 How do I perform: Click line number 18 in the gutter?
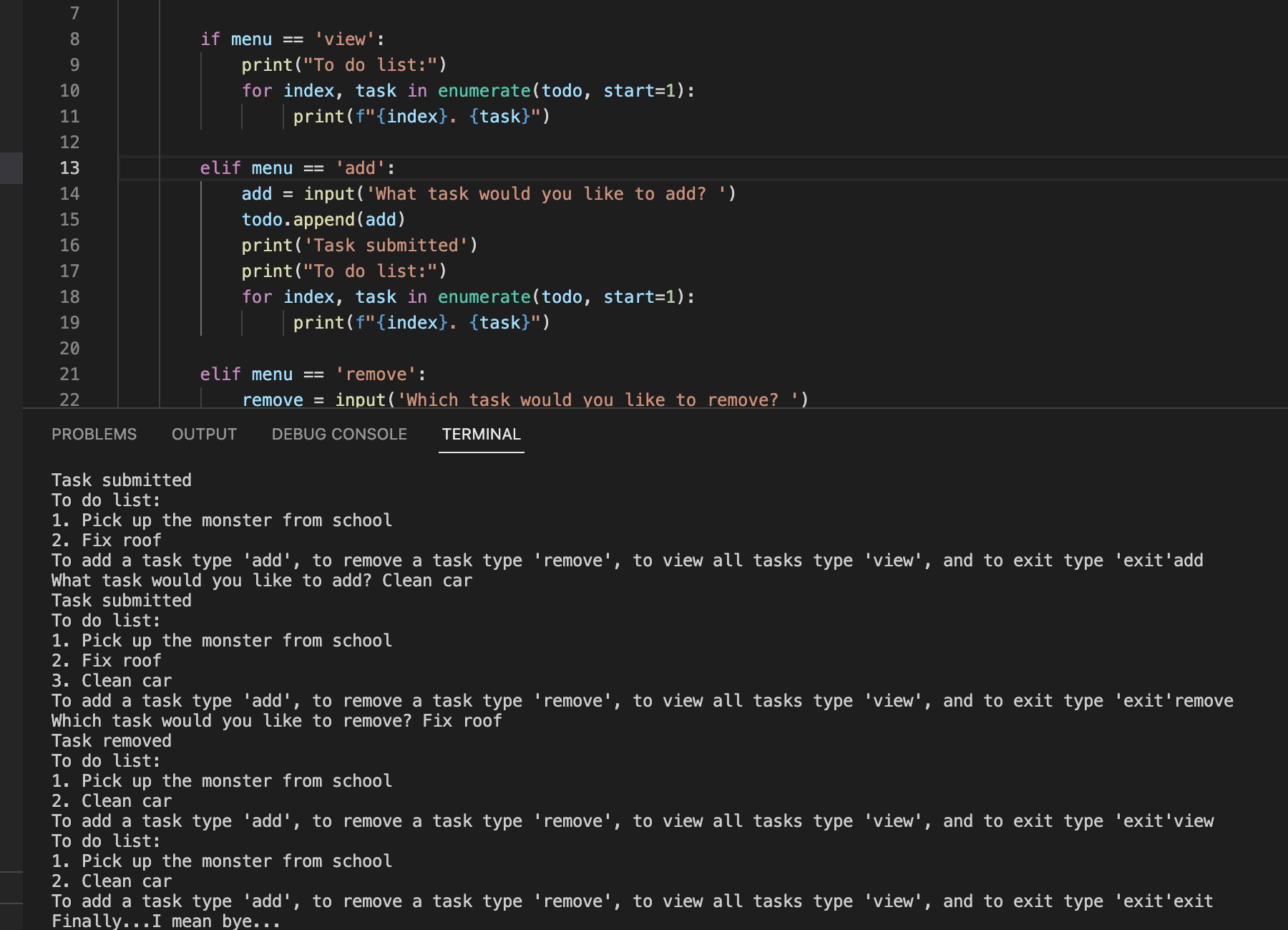69,297
